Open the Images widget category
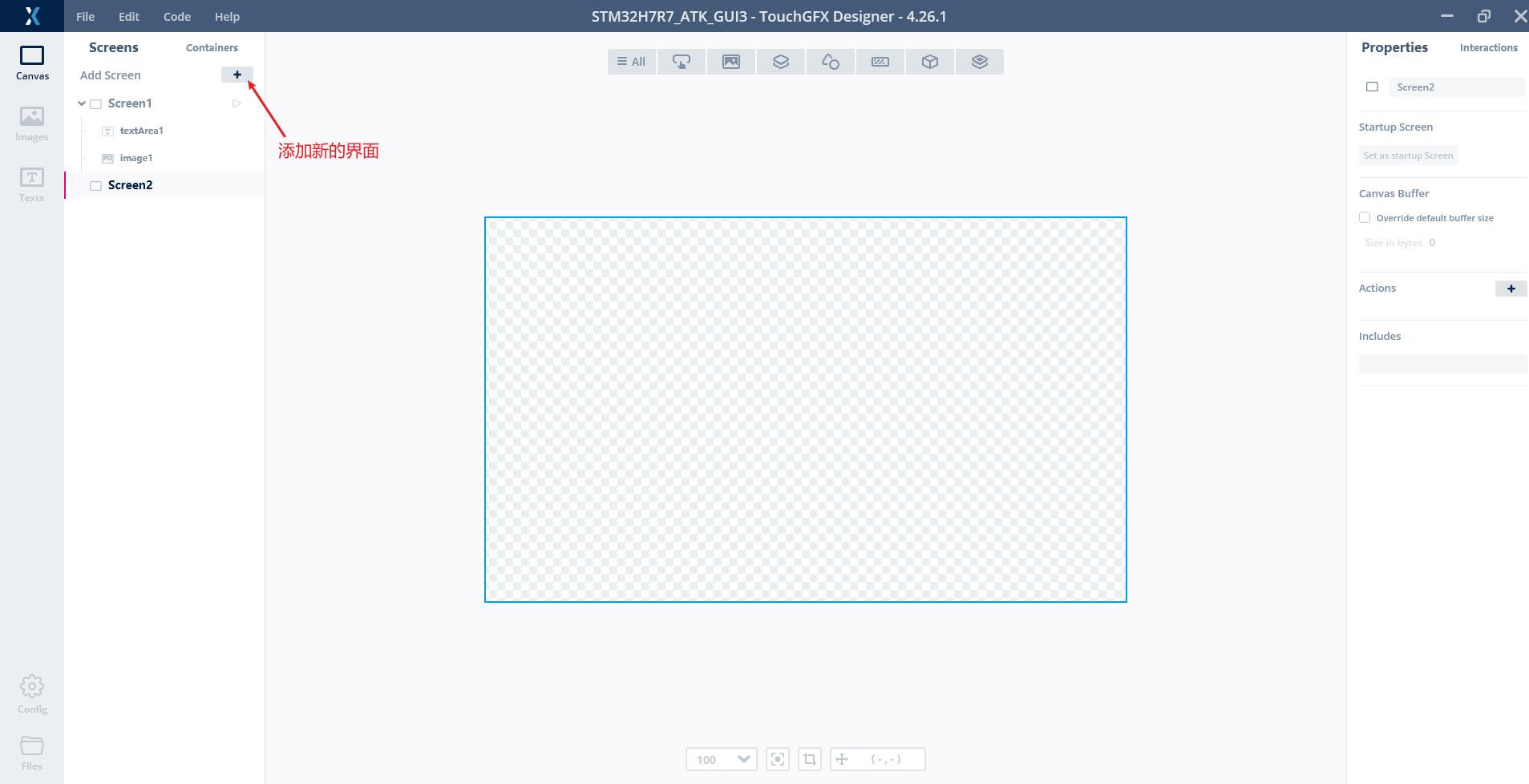Viewport: 1529px width, 784px height. (731, 62)
